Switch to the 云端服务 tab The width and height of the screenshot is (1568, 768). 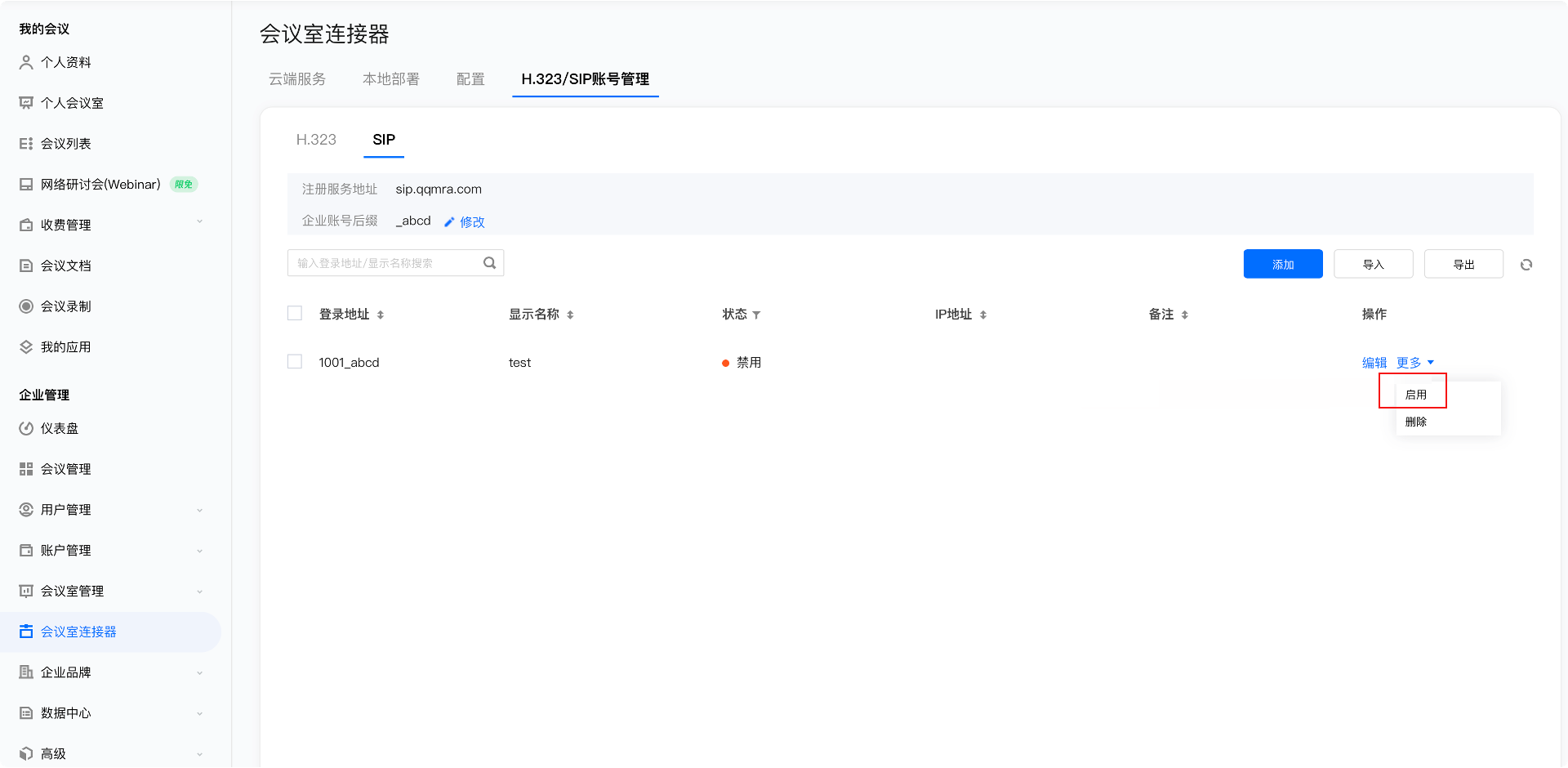(297, 79)
